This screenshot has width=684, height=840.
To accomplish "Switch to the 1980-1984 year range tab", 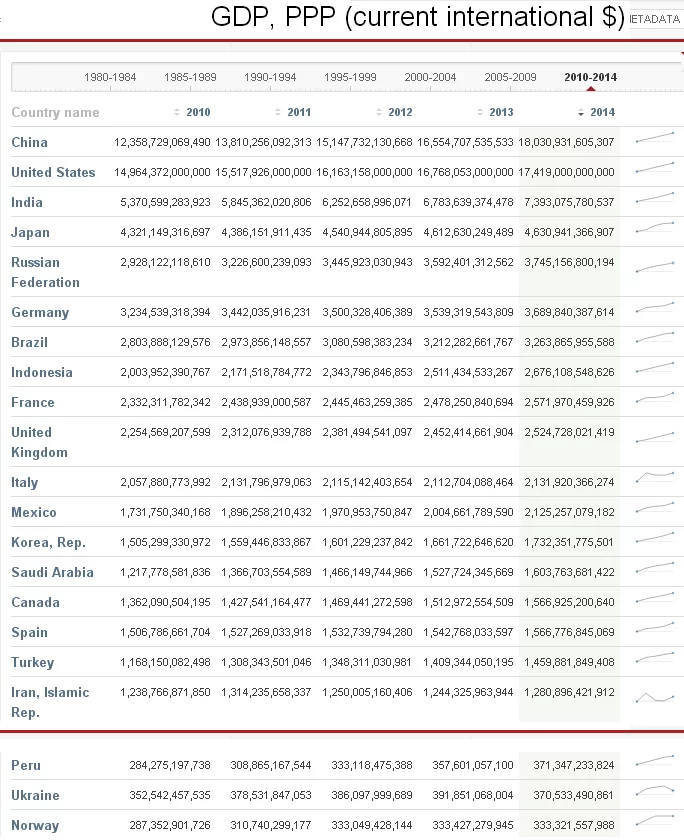I will pyautogui.click(x=110, y=77).
